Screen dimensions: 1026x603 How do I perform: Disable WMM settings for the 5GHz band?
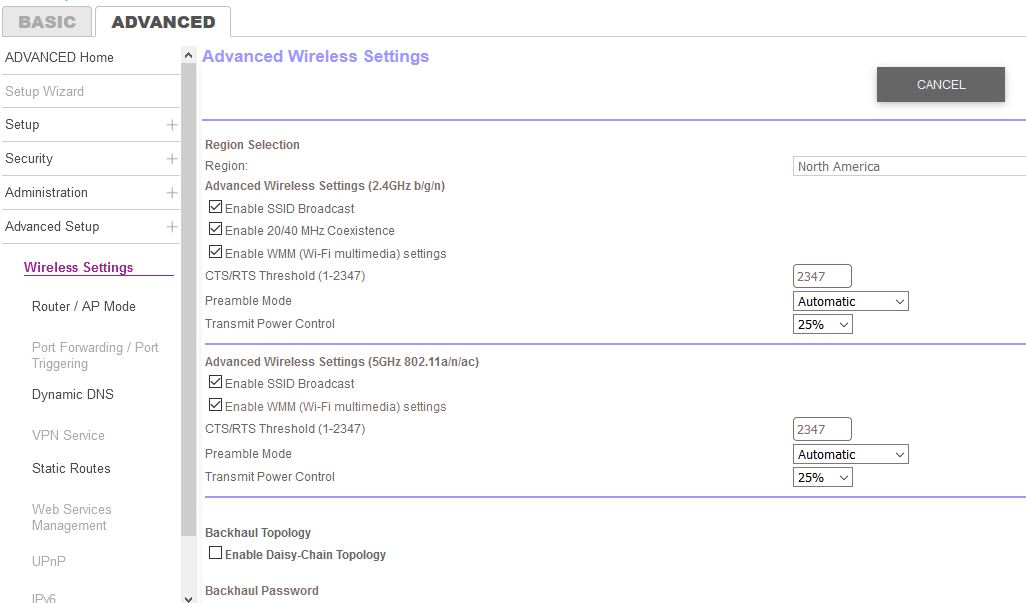pyautogui.click(x=215, y=405)
